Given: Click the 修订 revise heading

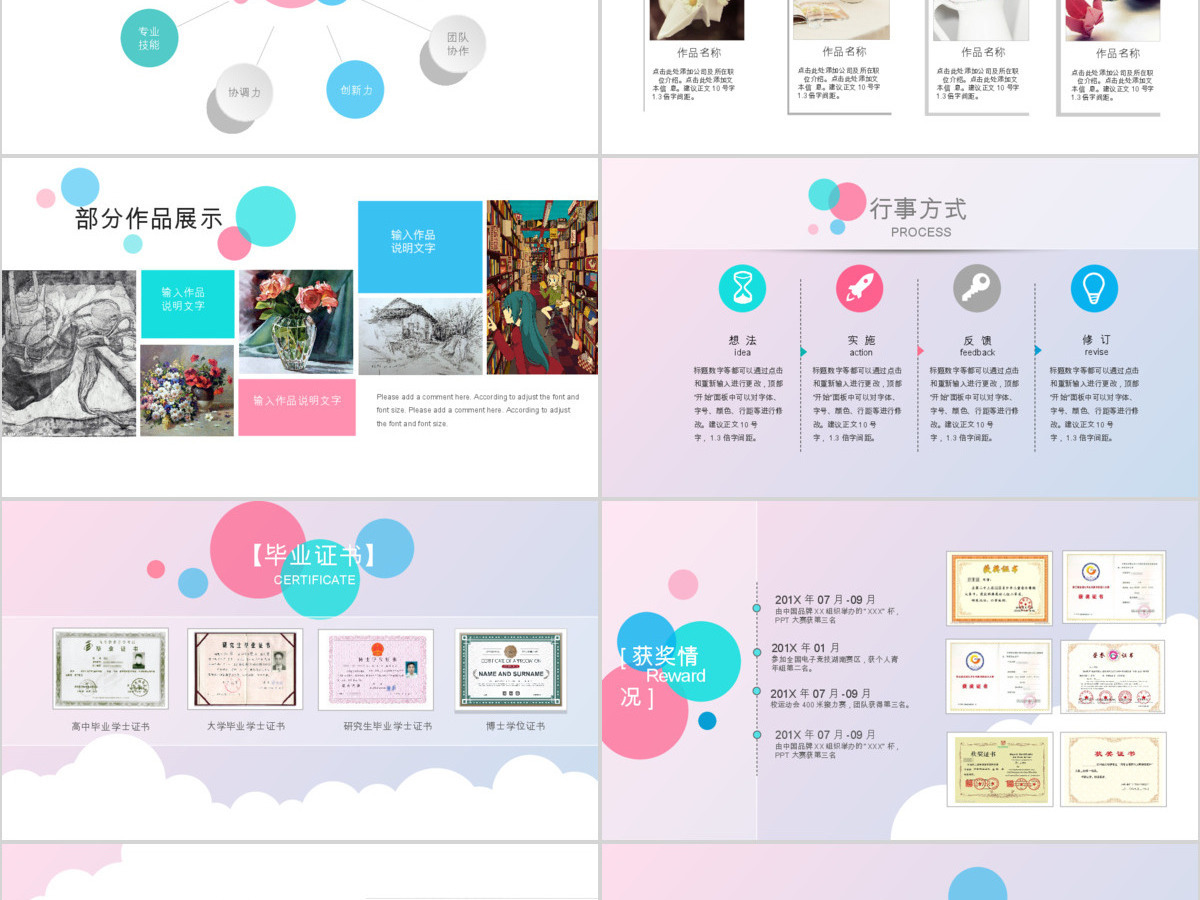Looking at the screenshot, I should tap(1096, 346).
